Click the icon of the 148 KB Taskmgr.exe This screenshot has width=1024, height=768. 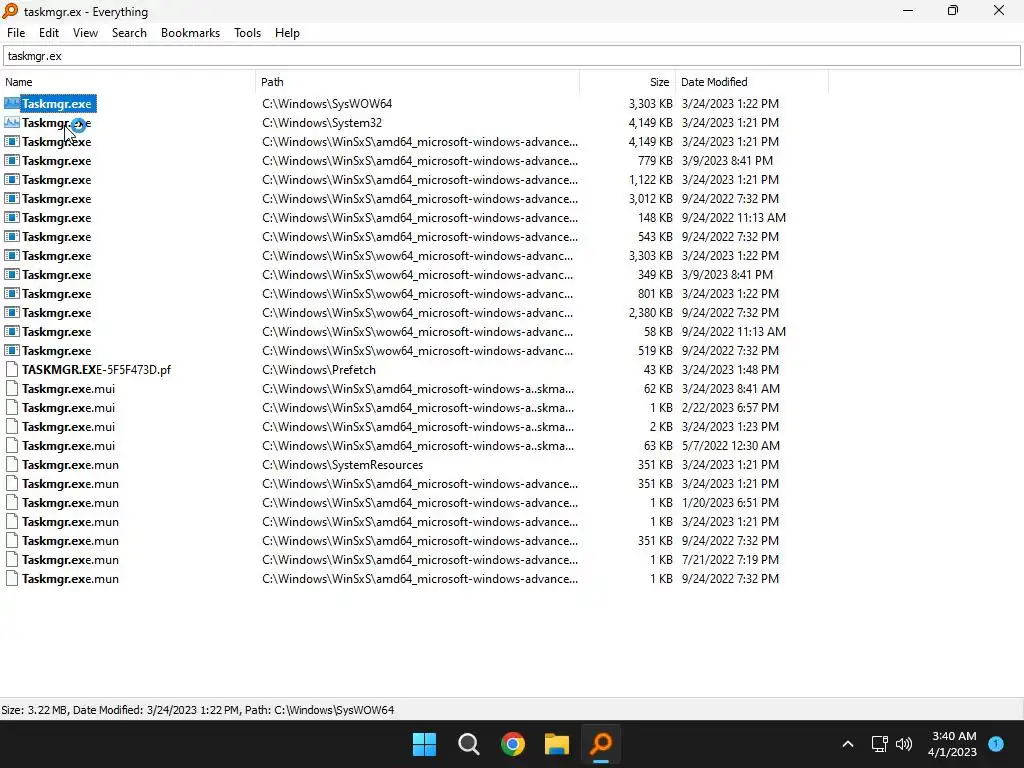pyautogui.click(x=12, y=217)
